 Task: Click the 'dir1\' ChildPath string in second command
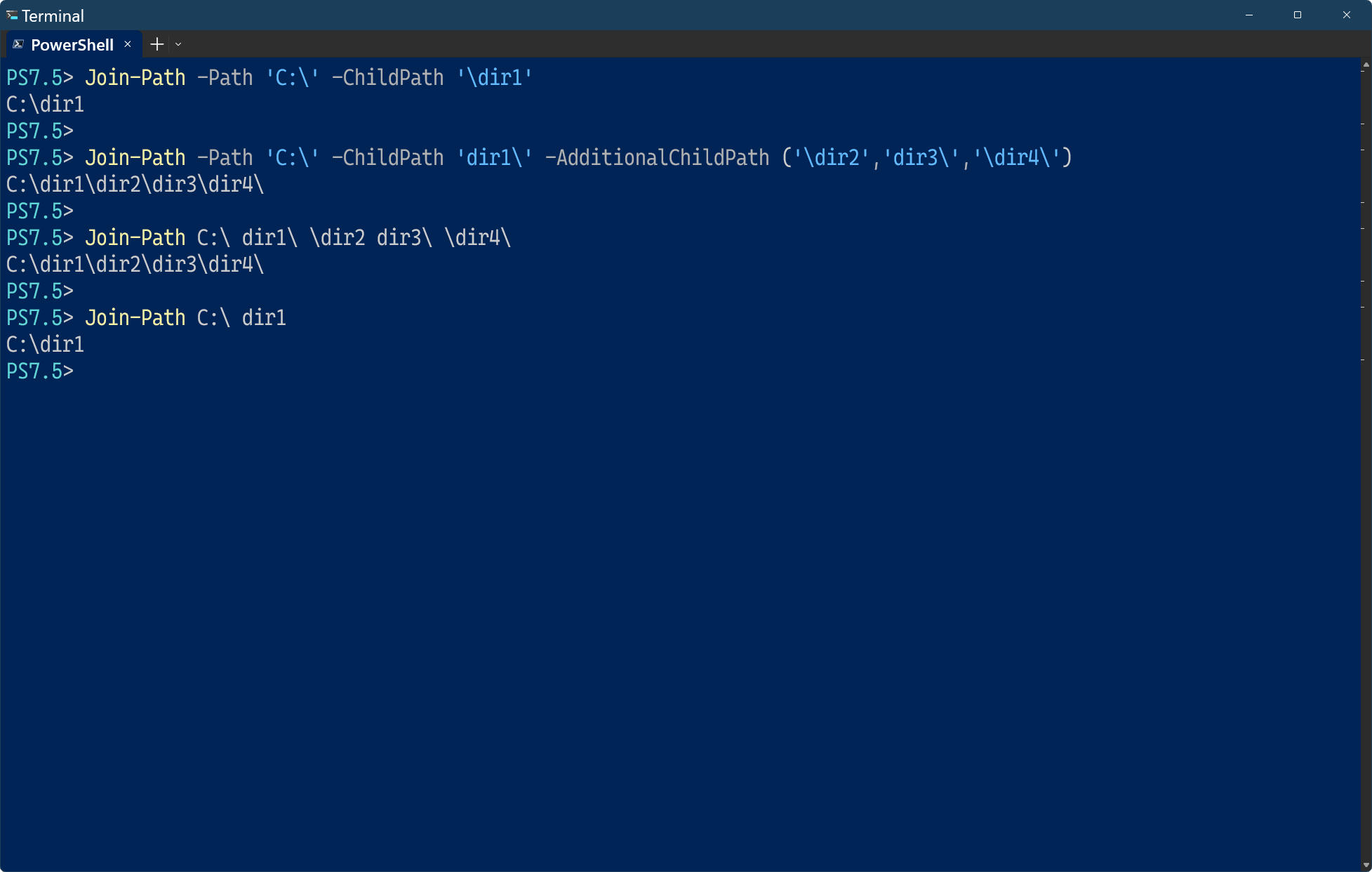(x=494, y=157)
